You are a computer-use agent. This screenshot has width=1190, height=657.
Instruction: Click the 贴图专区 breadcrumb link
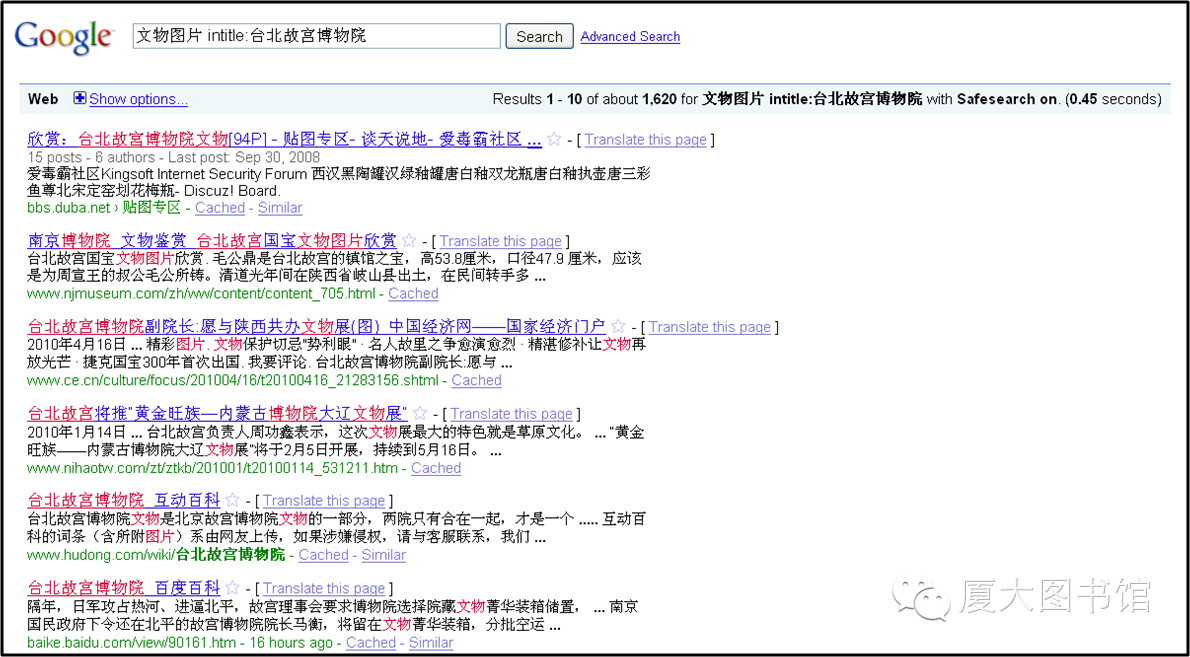pyautogui.click(x=152, y=207)
